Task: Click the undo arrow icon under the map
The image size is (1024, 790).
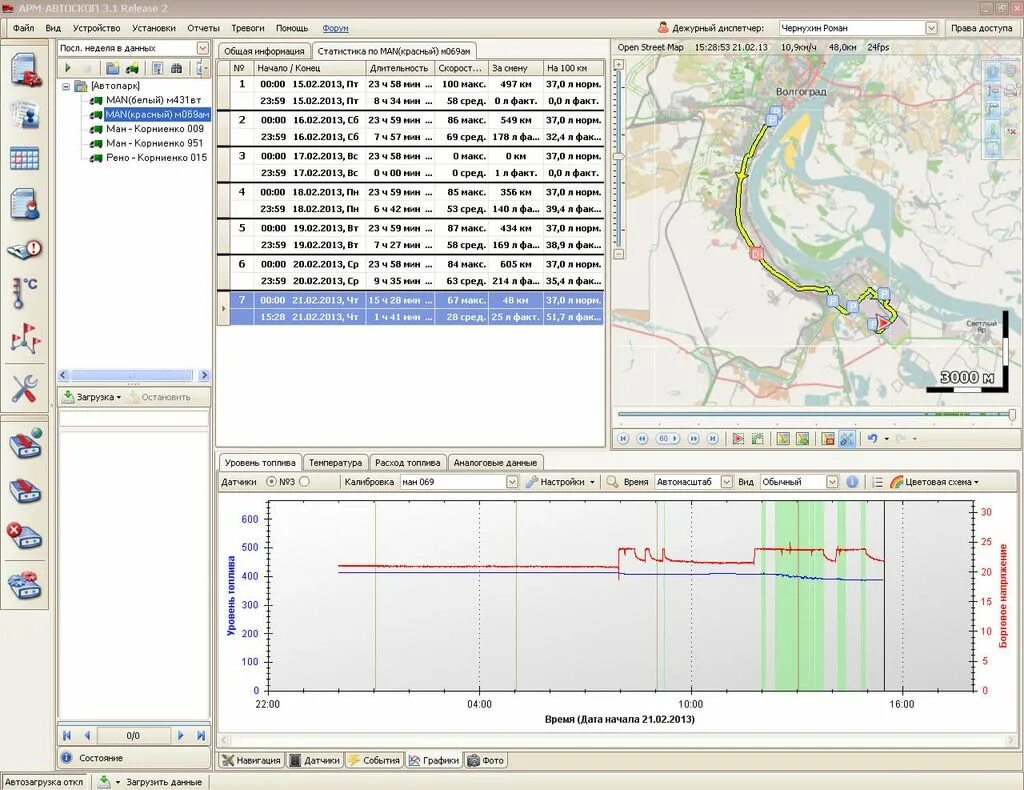Action: point(872,437)
